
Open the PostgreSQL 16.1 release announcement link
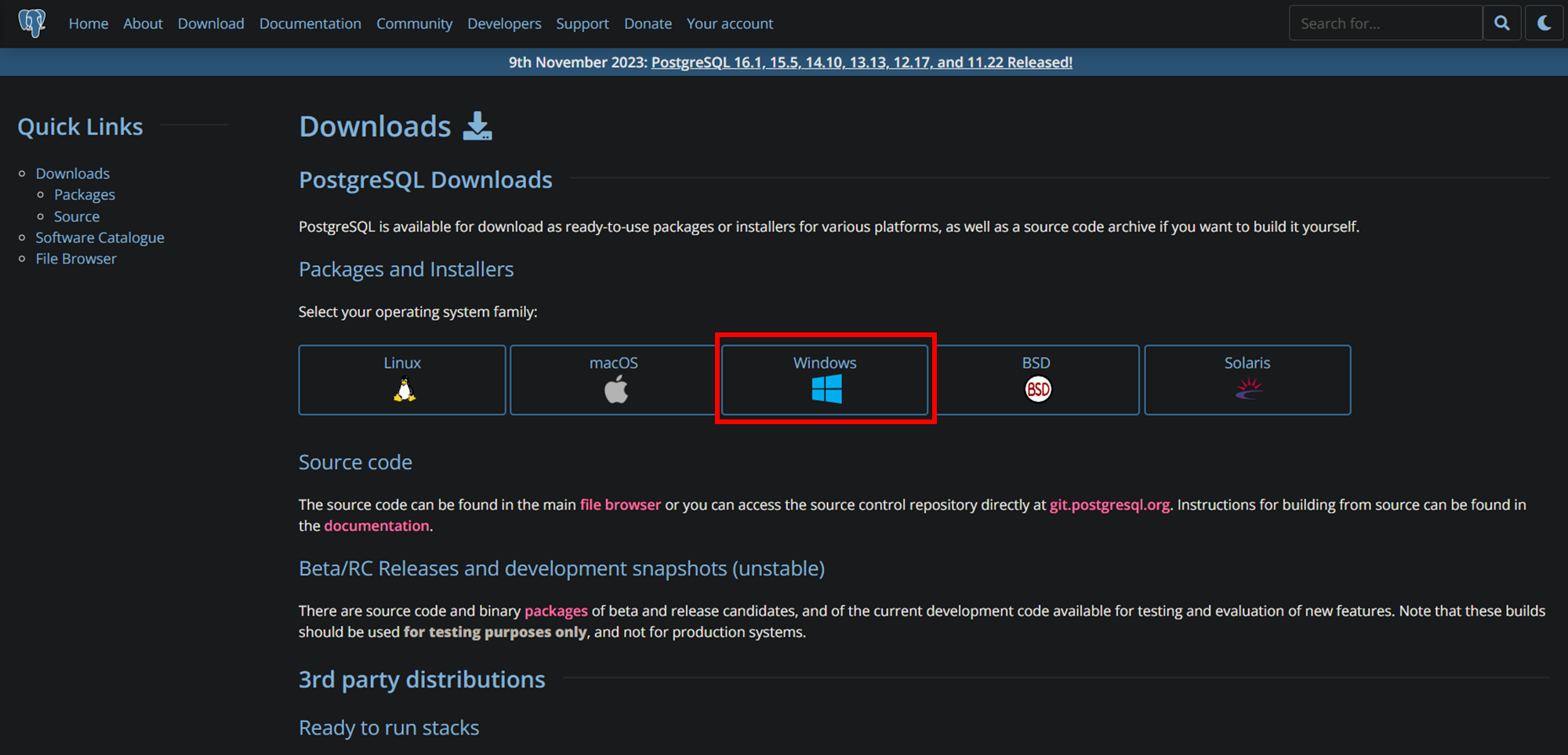pyautogui.click(x=862, y=62)
